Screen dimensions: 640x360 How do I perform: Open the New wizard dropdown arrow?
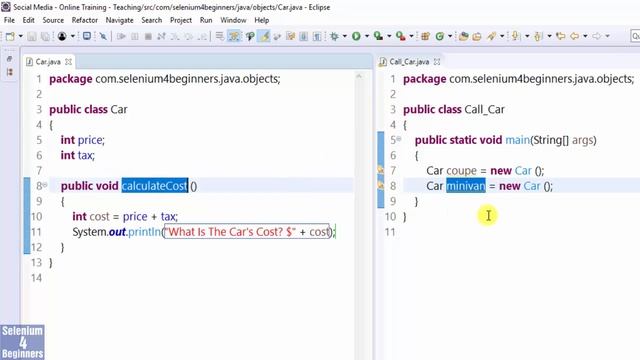point(20,36)
